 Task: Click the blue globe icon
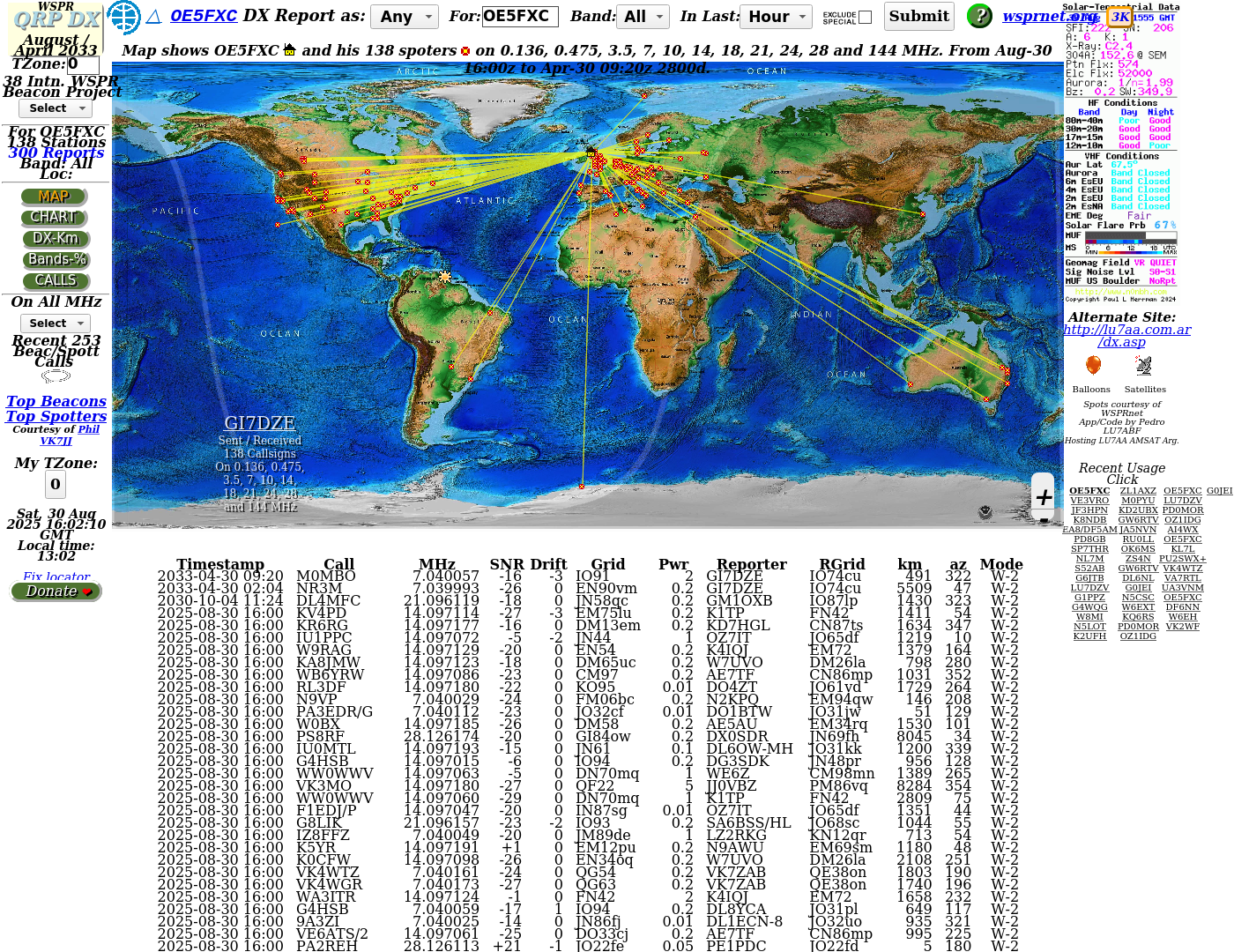point(123,17)
